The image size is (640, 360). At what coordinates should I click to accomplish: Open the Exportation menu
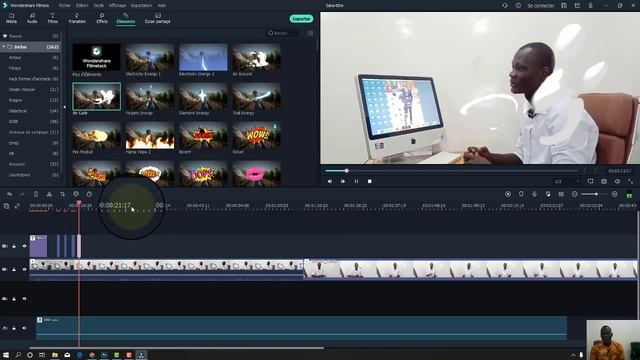click(x=142, y=5)
